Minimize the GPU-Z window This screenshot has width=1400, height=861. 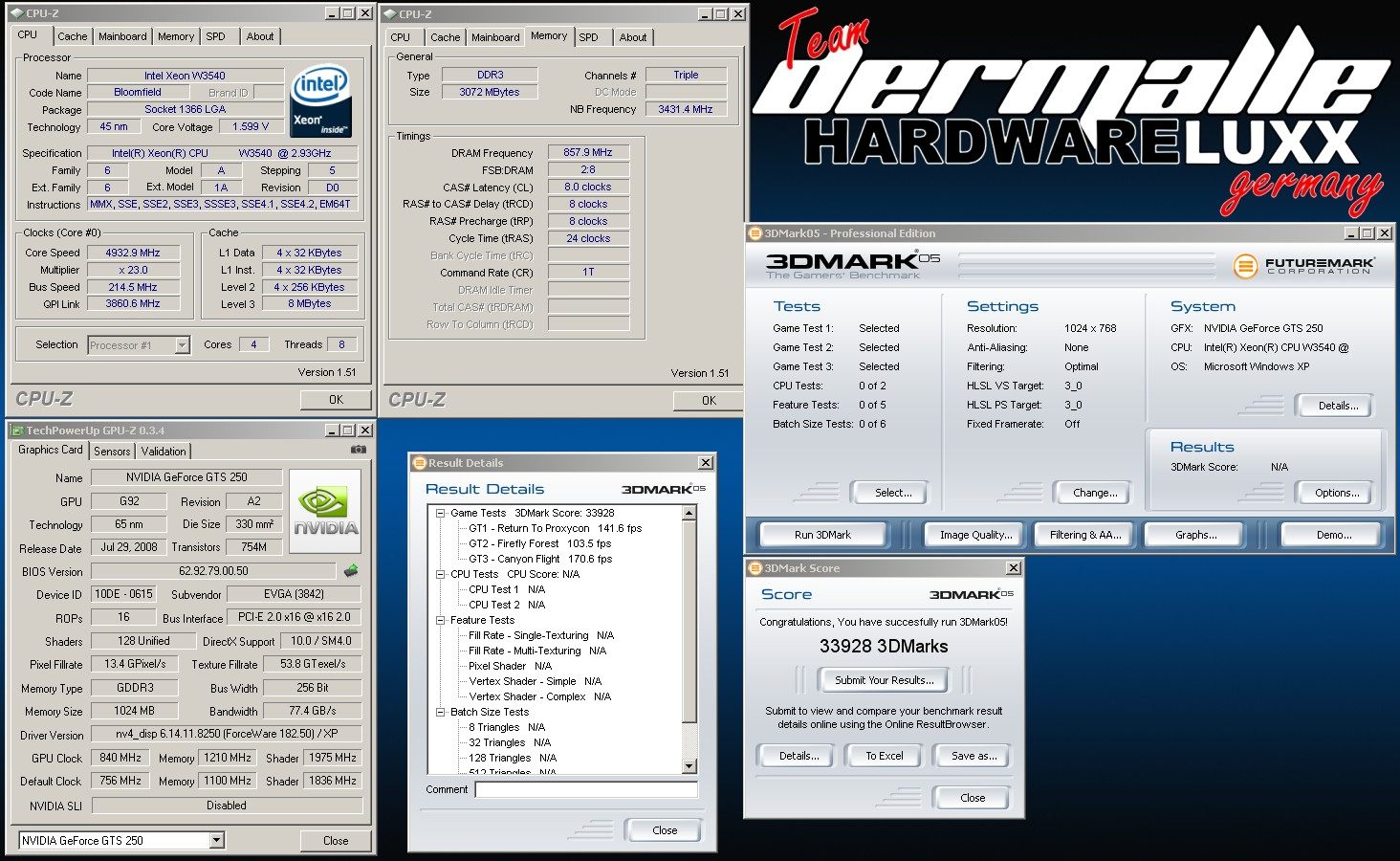pos(332,430)
